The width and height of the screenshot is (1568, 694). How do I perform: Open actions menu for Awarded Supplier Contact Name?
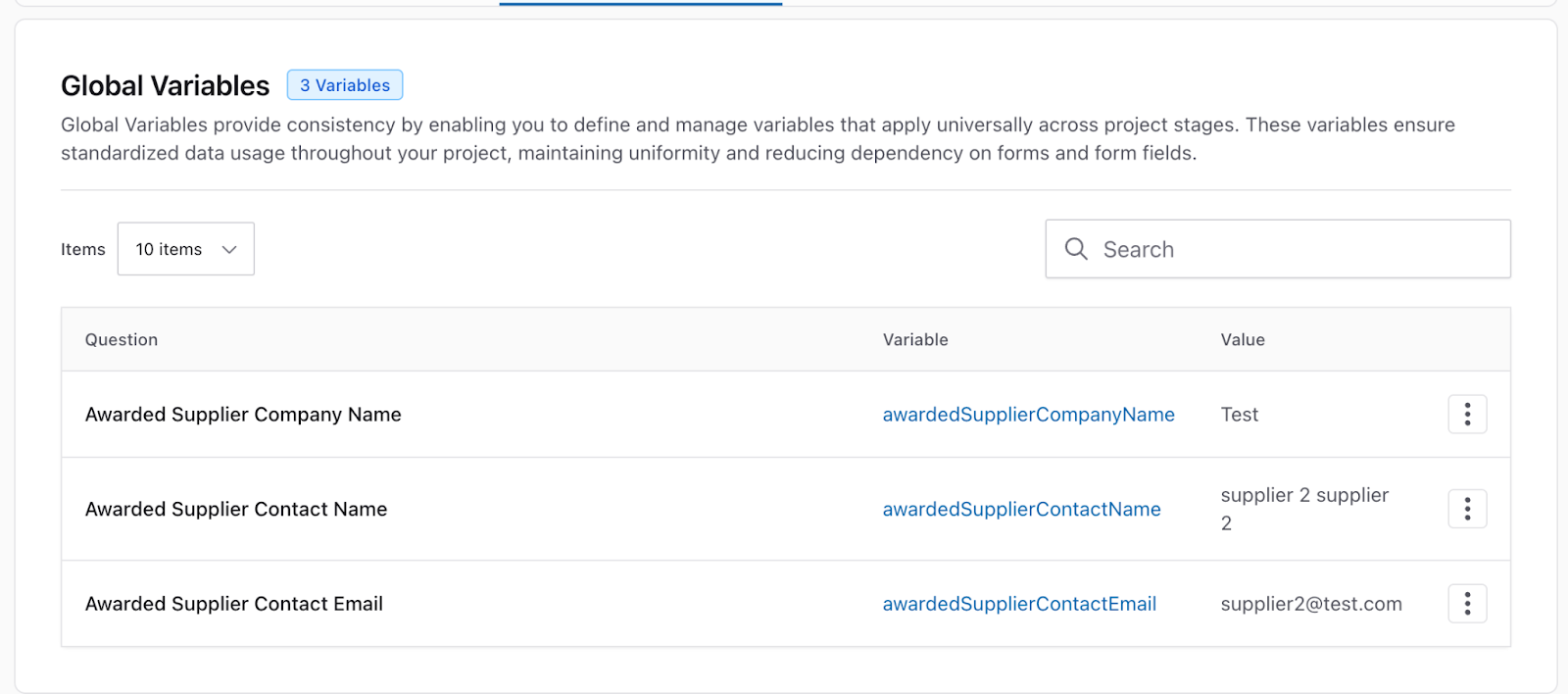coord(1467,509)
